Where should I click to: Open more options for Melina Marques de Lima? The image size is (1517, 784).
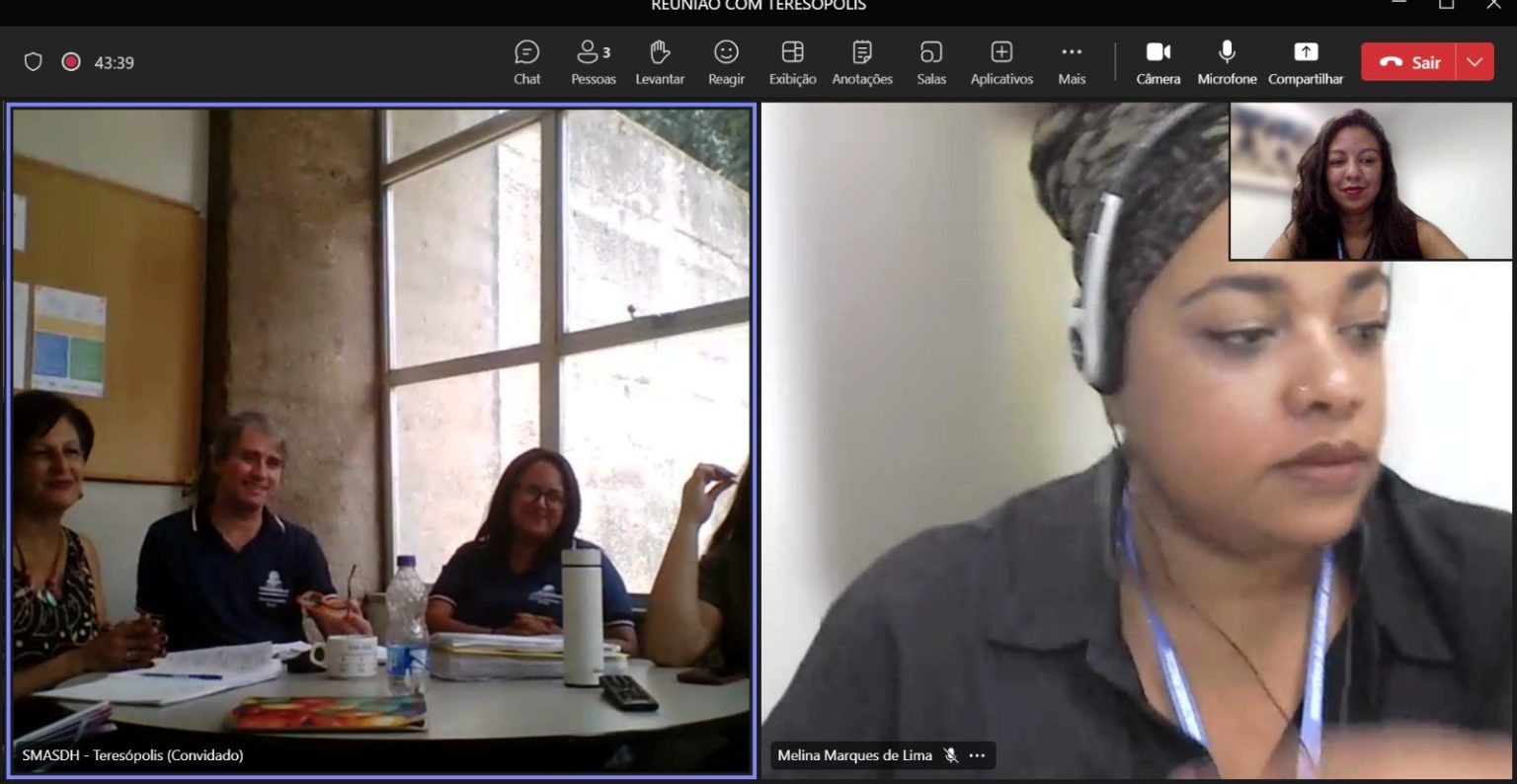pos(977,755)
